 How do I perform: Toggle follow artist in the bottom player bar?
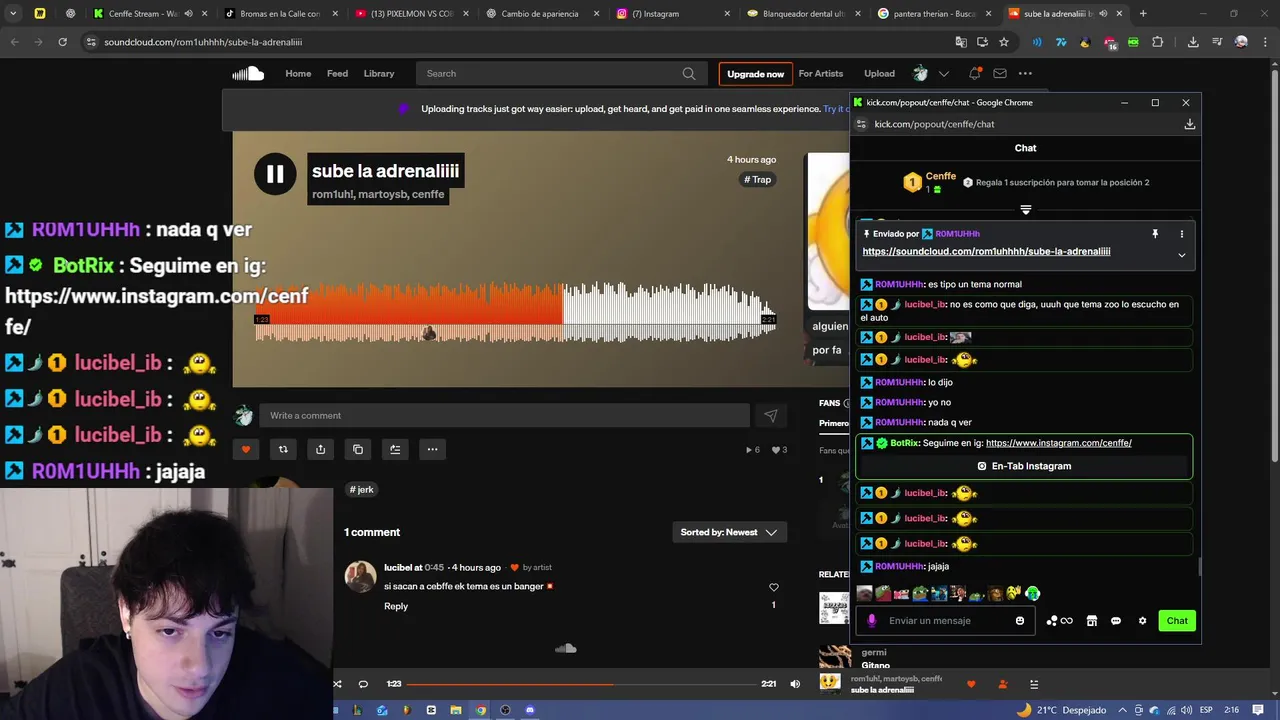[x=1002, y=684]
